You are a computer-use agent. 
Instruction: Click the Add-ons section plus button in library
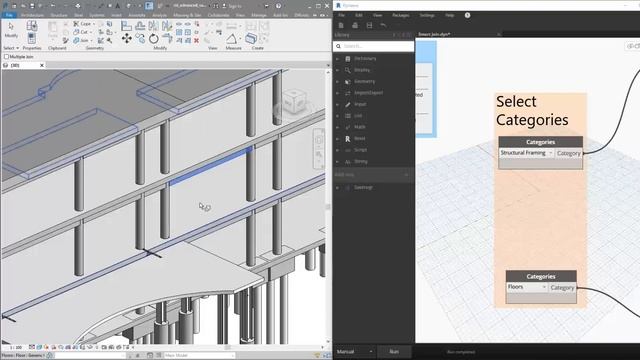coord(406,175)
